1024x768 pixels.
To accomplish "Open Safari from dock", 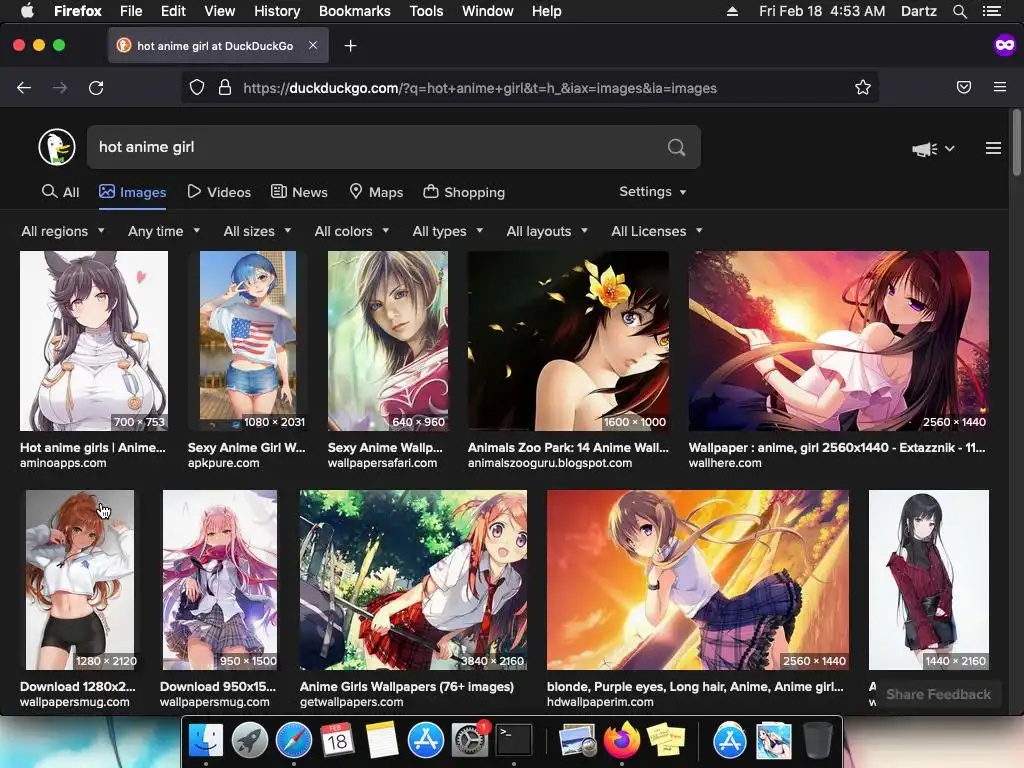I will [294, 741].
